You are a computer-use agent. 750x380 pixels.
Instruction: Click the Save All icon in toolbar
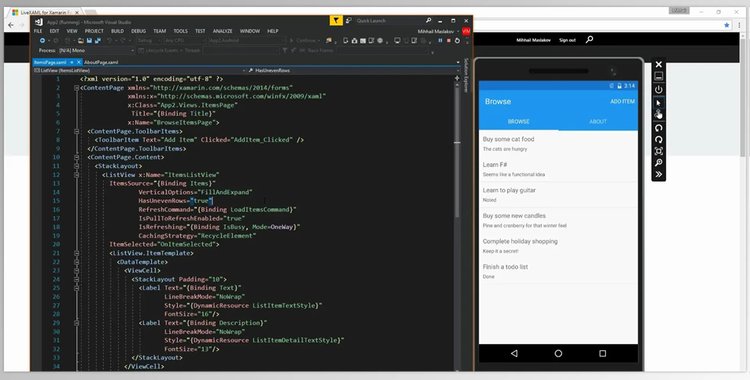[98, 41]
